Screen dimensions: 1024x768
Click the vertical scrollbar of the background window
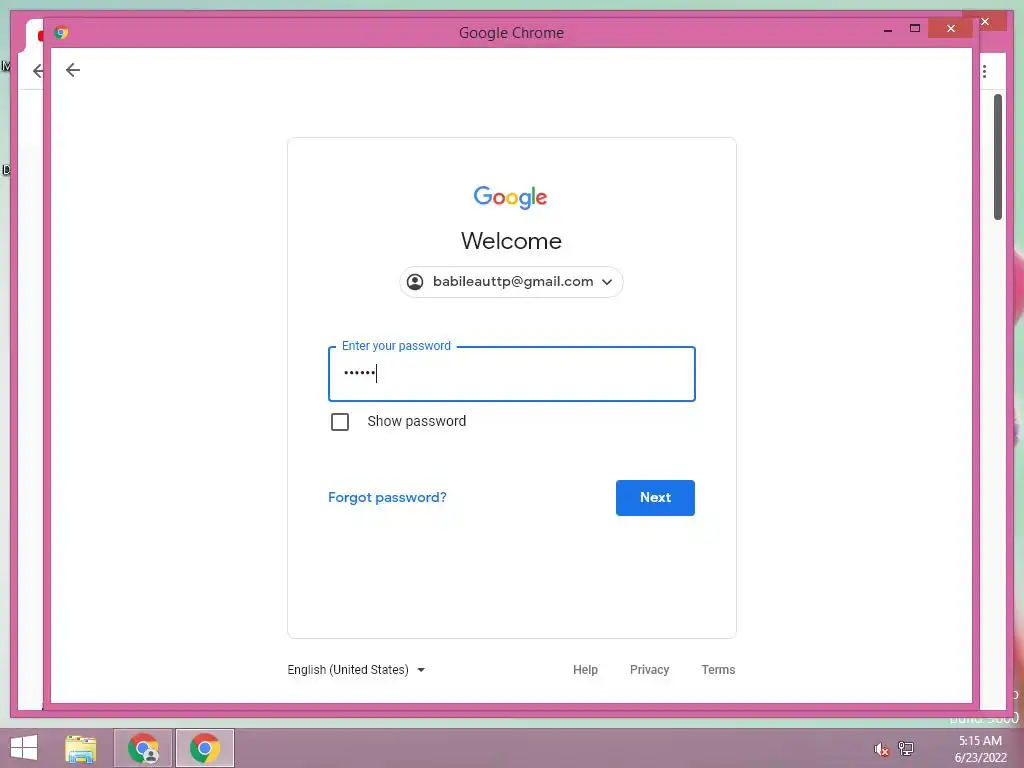(998, 157)
